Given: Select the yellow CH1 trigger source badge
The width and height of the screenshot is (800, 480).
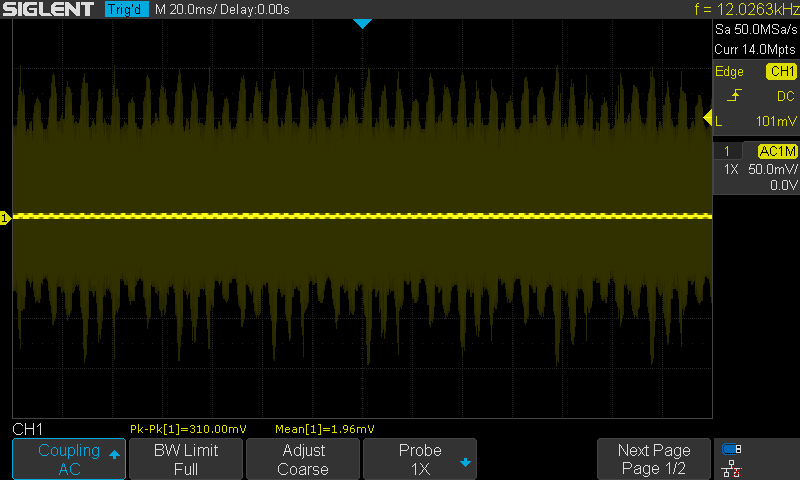Looking at the screenshot, I should coord(780,72).
